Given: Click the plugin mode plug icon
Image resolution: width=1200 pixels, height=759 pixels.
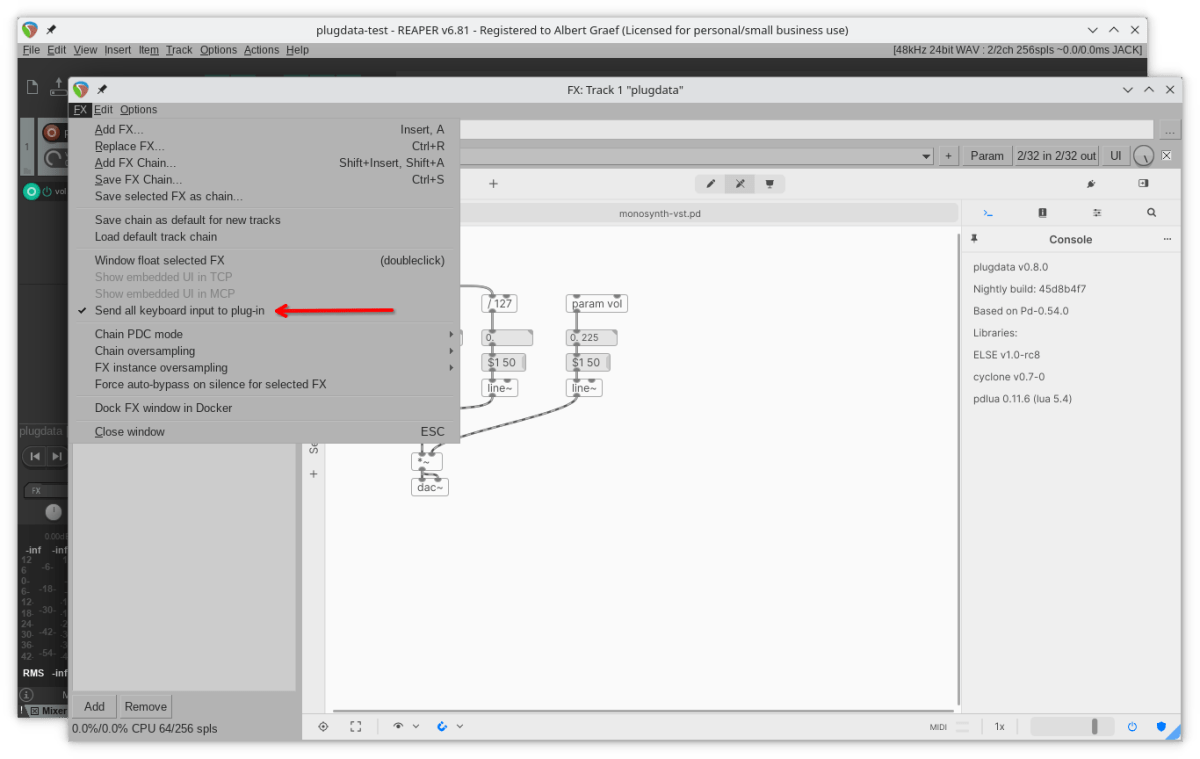Looking at the screenshot, I should (x=1091, y=184).
